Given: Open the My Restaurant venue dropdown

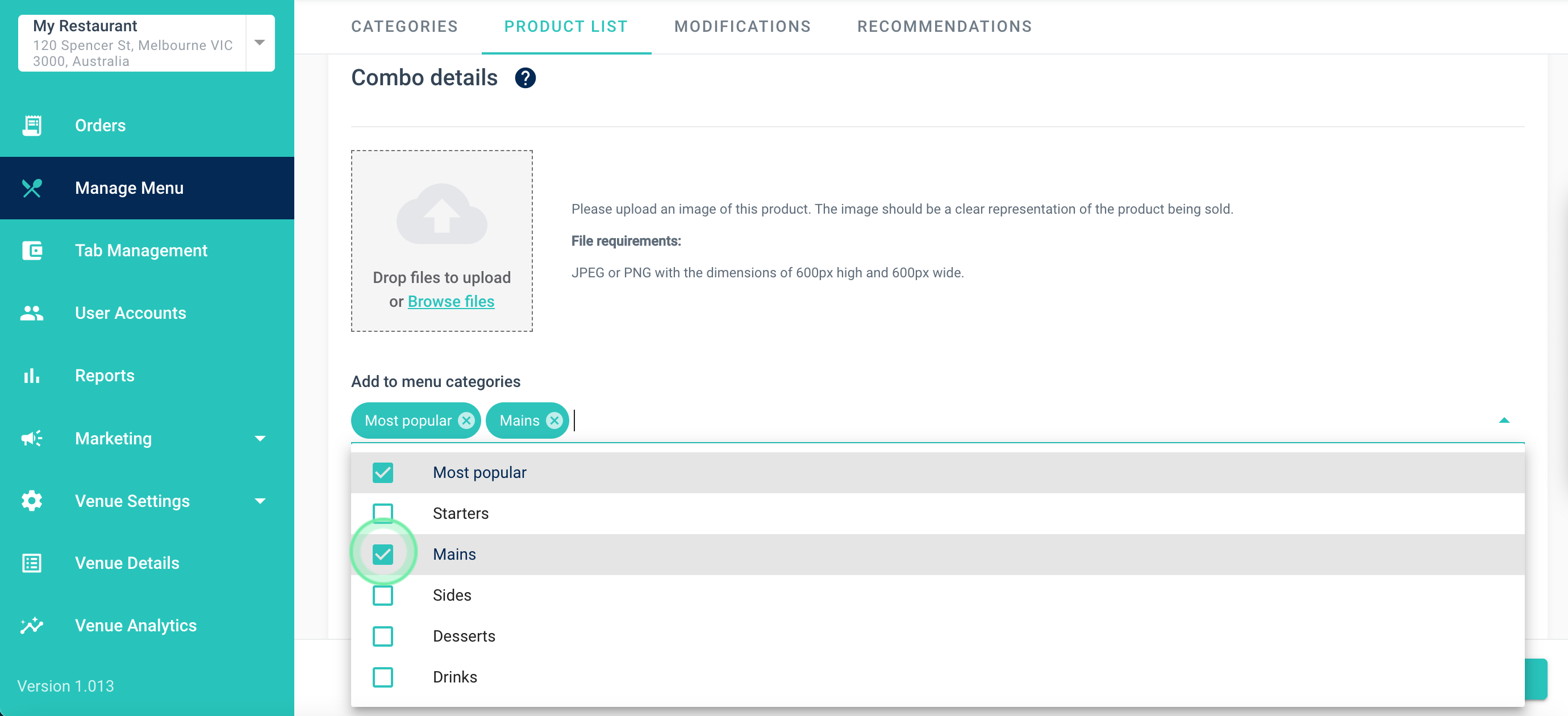Looking at the screenshot, I should coord(260,43).
